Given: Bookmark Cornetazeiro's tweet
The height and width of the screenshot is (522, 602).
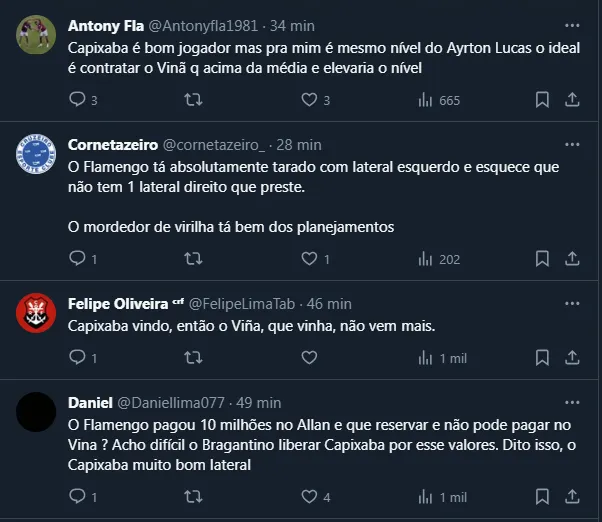Looking at the screenshot, I should pyautogui.click(x=541, y=258).
